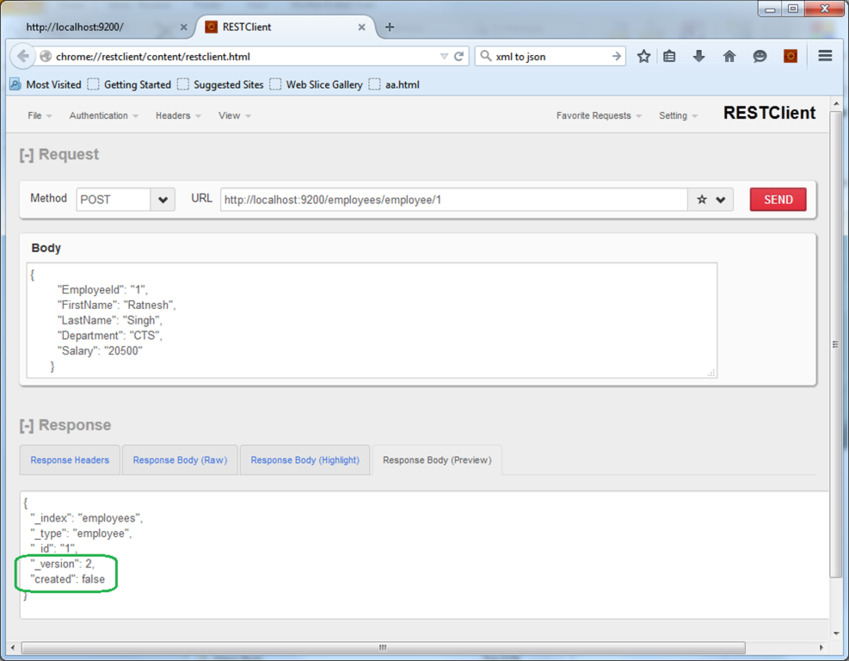Collapse the Request section
The image size is (849, 661).
click(x=26, y=154)
